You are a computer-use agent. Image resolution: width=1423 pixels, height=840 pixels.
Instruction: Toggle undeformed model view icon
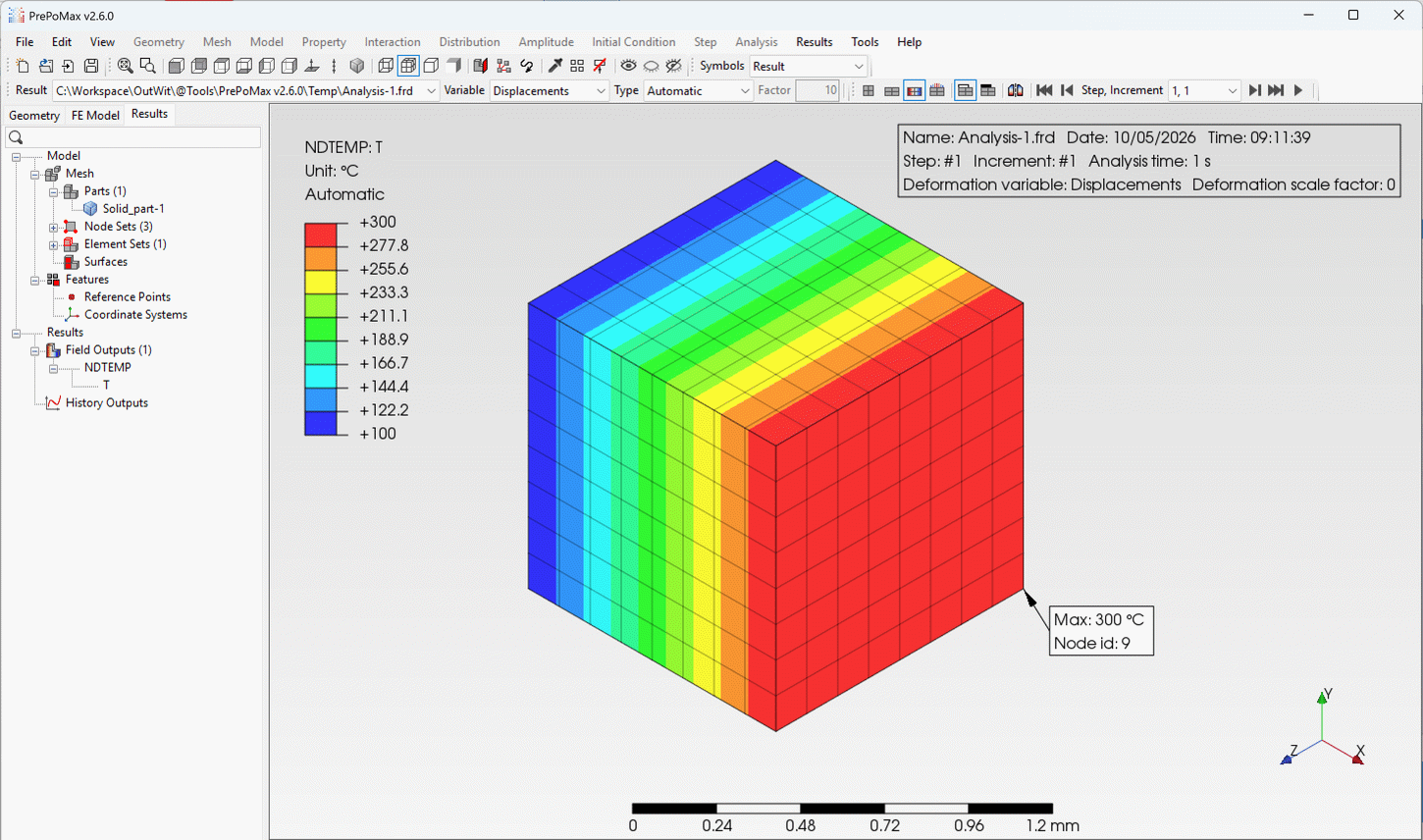869,90
